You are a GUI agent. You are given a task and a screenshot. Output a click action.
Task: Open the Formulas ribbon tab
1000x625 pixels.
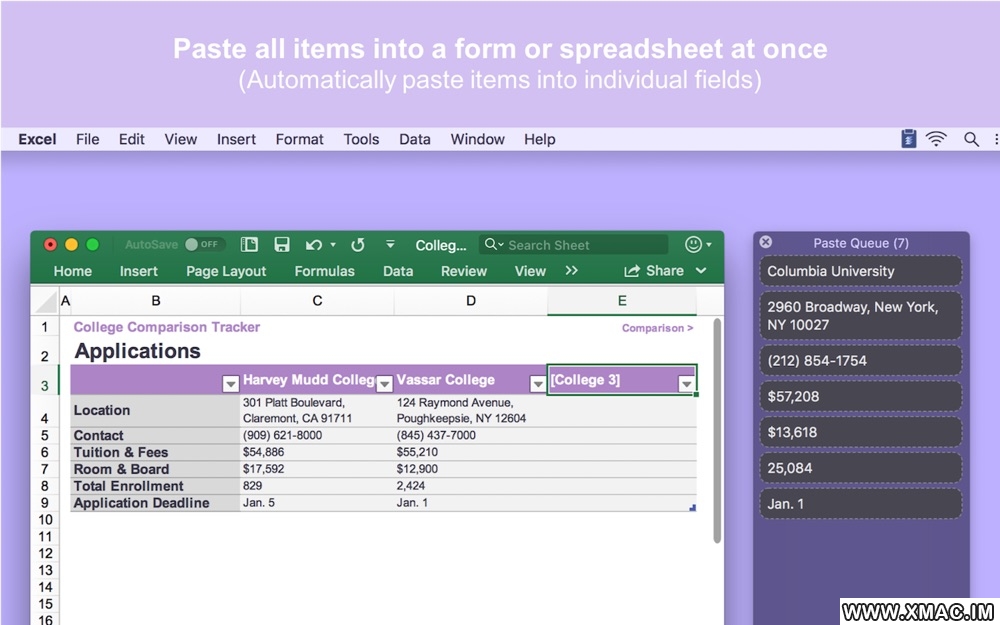click(324, 271)
